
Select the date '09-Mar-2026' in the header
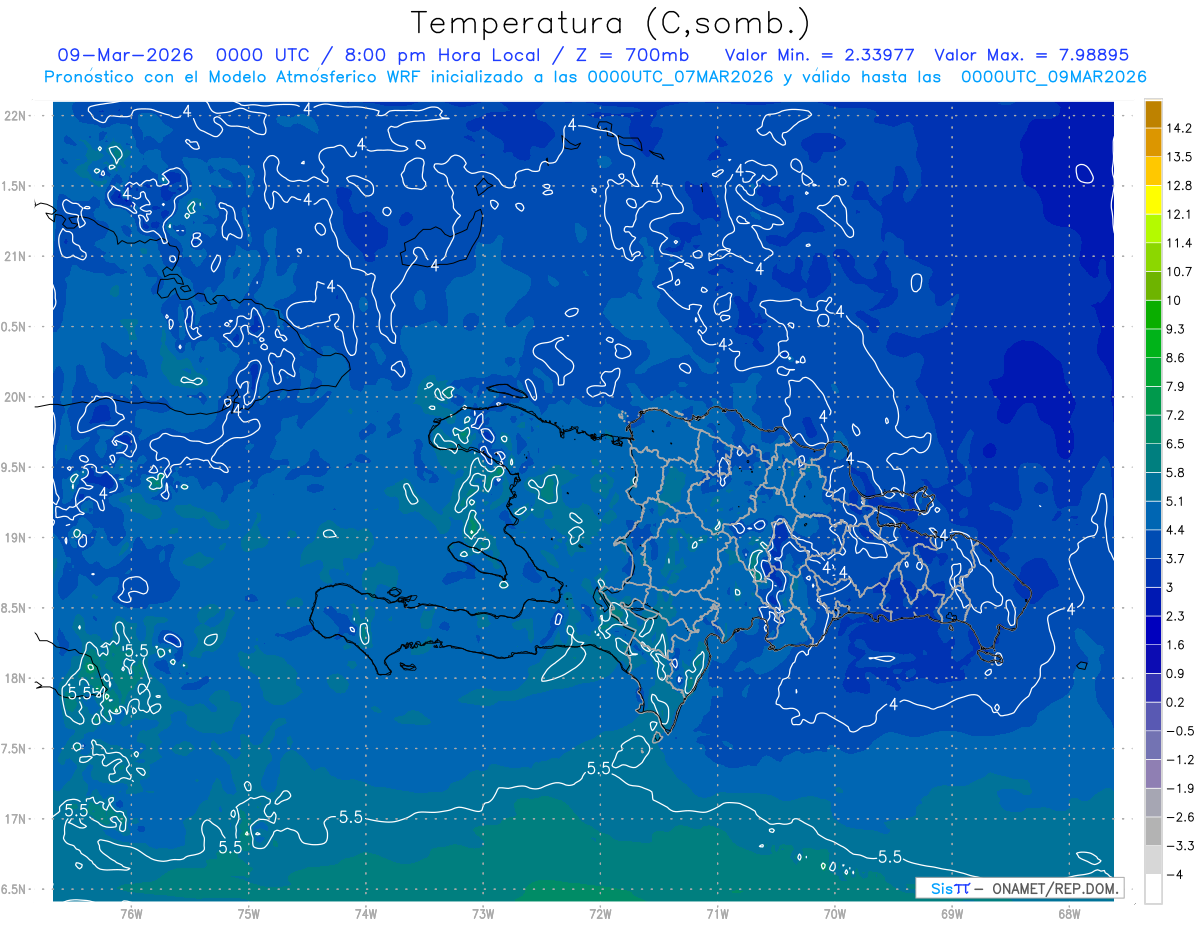(127, 55)
